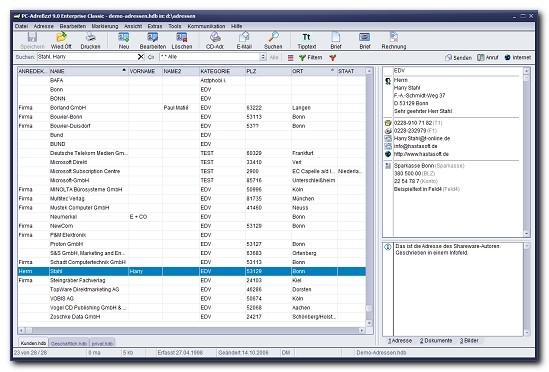Select the Steingräber Fachverlag row

point(192,281)
